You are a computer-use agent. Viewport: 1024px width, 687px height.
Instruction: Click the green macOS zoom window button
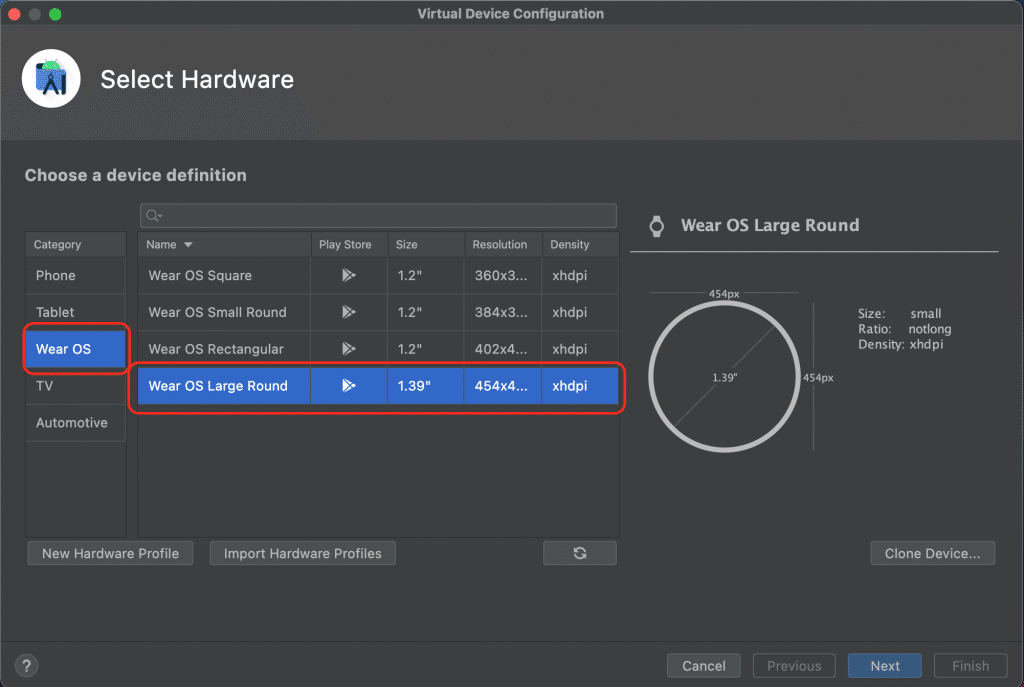[x=56, y=14]
